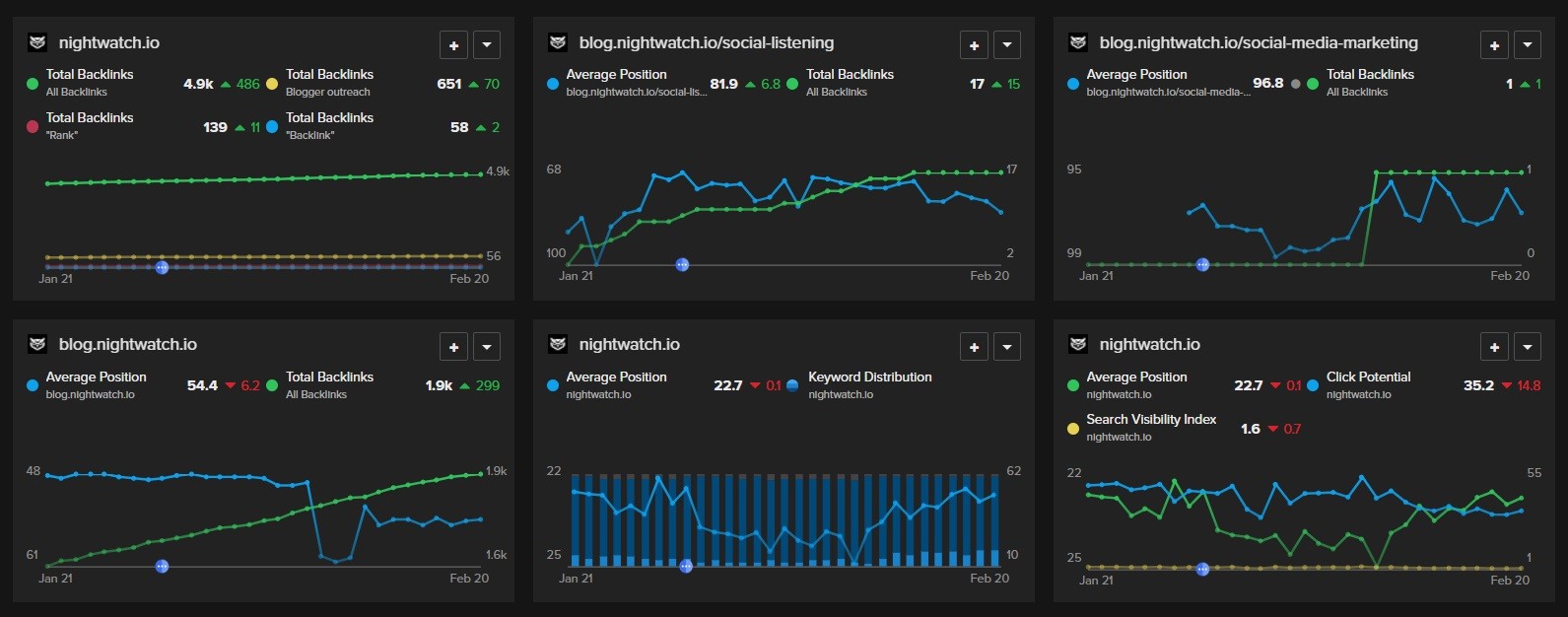Click the plus button on the Click Potential card
Image resolution: width=1568 pixels, height=617 pixels.
coord(1494,347)
